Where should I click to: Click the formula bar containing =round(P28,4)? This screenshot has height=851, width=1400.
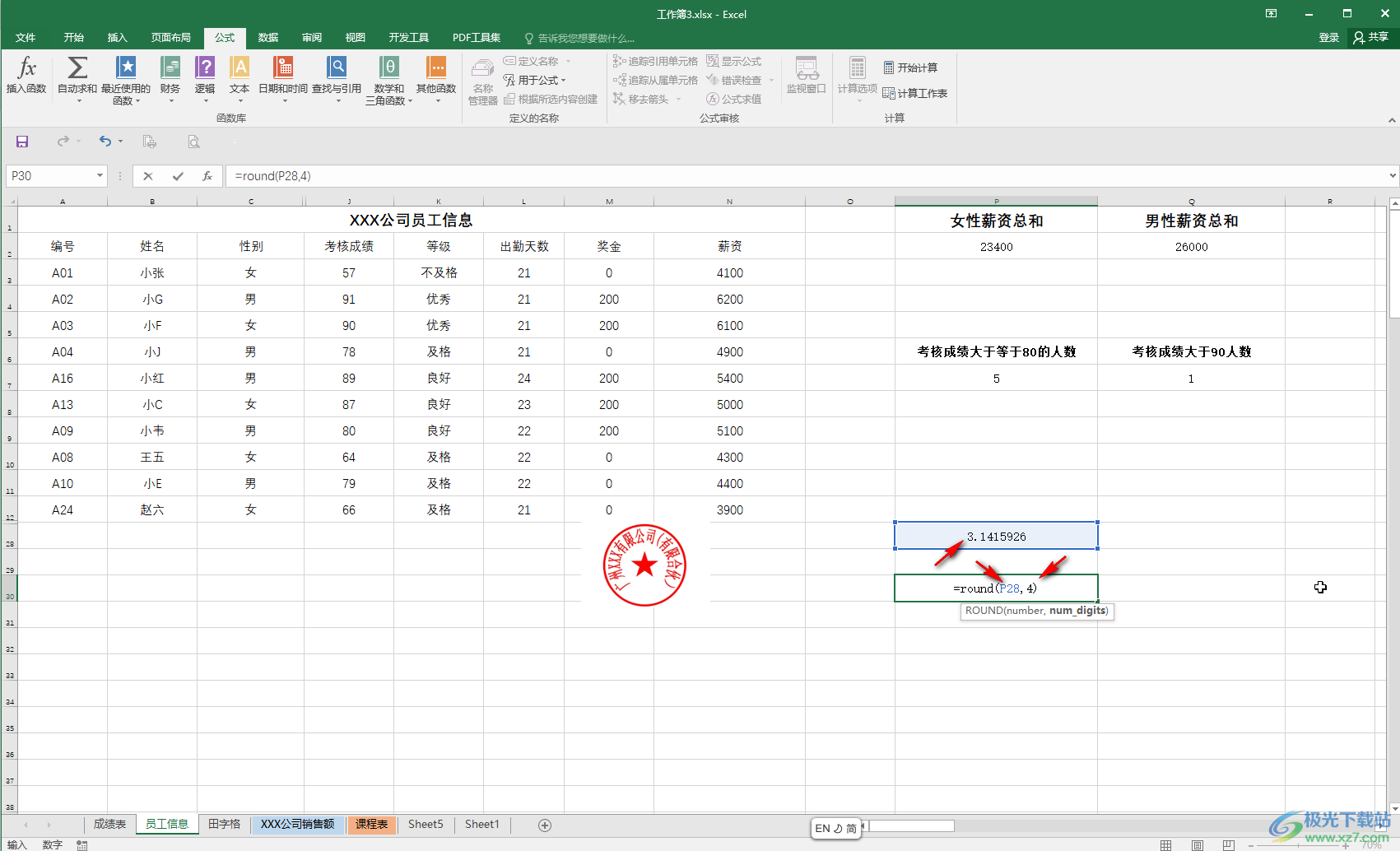tap(807, 176)
